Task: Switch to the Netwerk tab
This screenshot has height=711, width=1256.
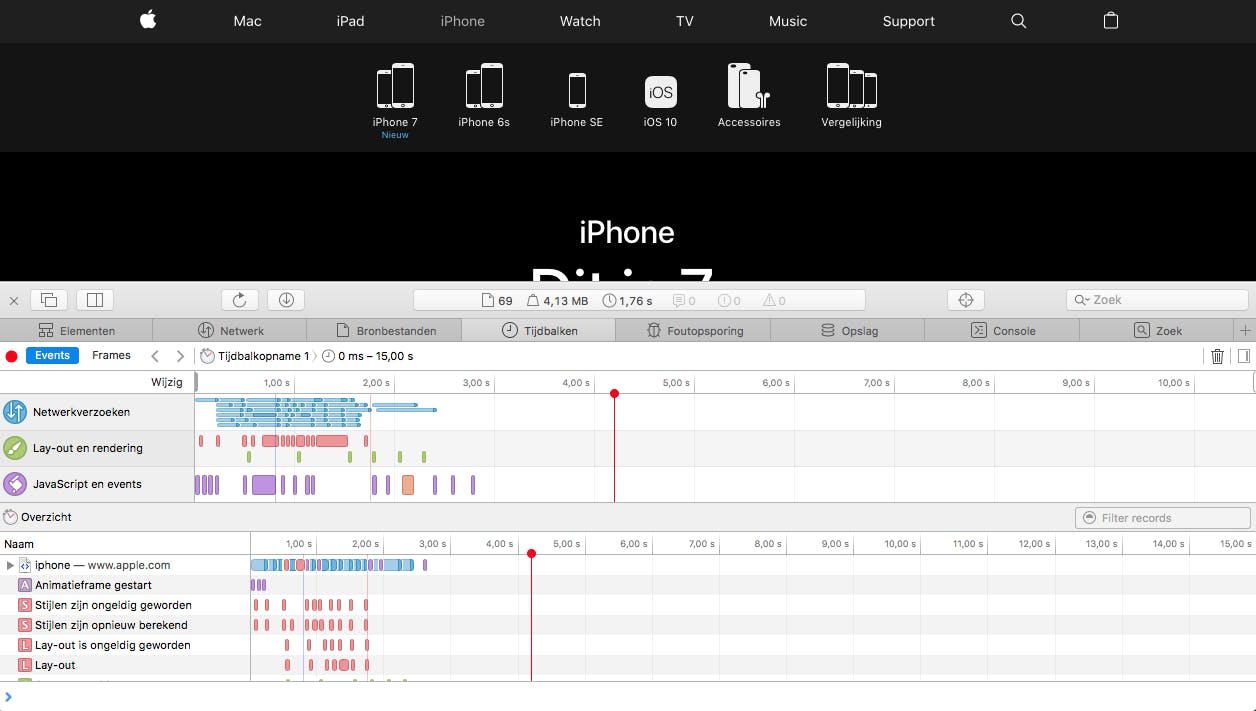Action: (x=231, y=330)
